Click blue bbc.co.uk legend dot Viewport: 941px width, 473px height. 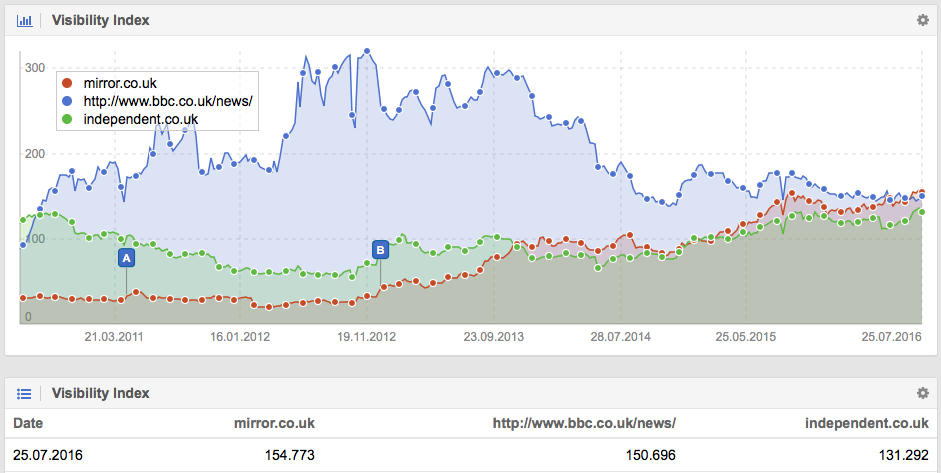67,101
